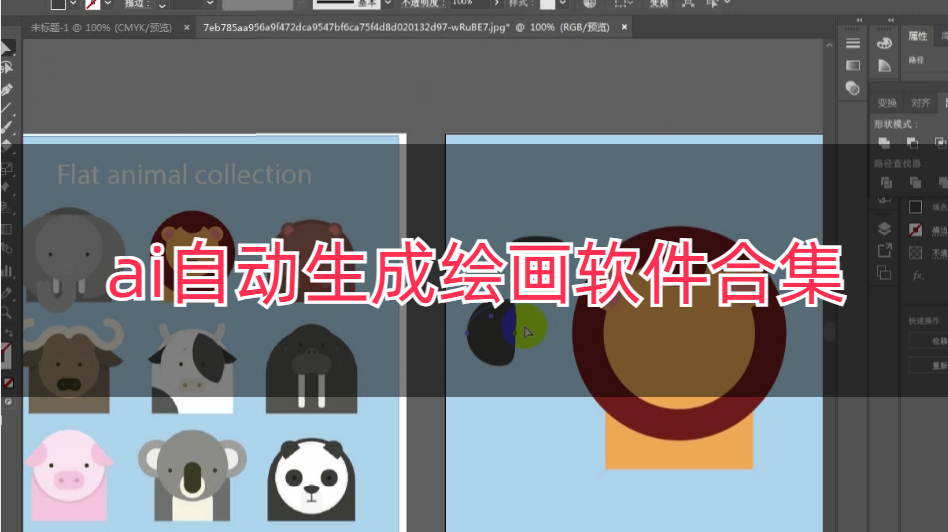Apply Unite shape mode
948x532 pixels.
884,143
